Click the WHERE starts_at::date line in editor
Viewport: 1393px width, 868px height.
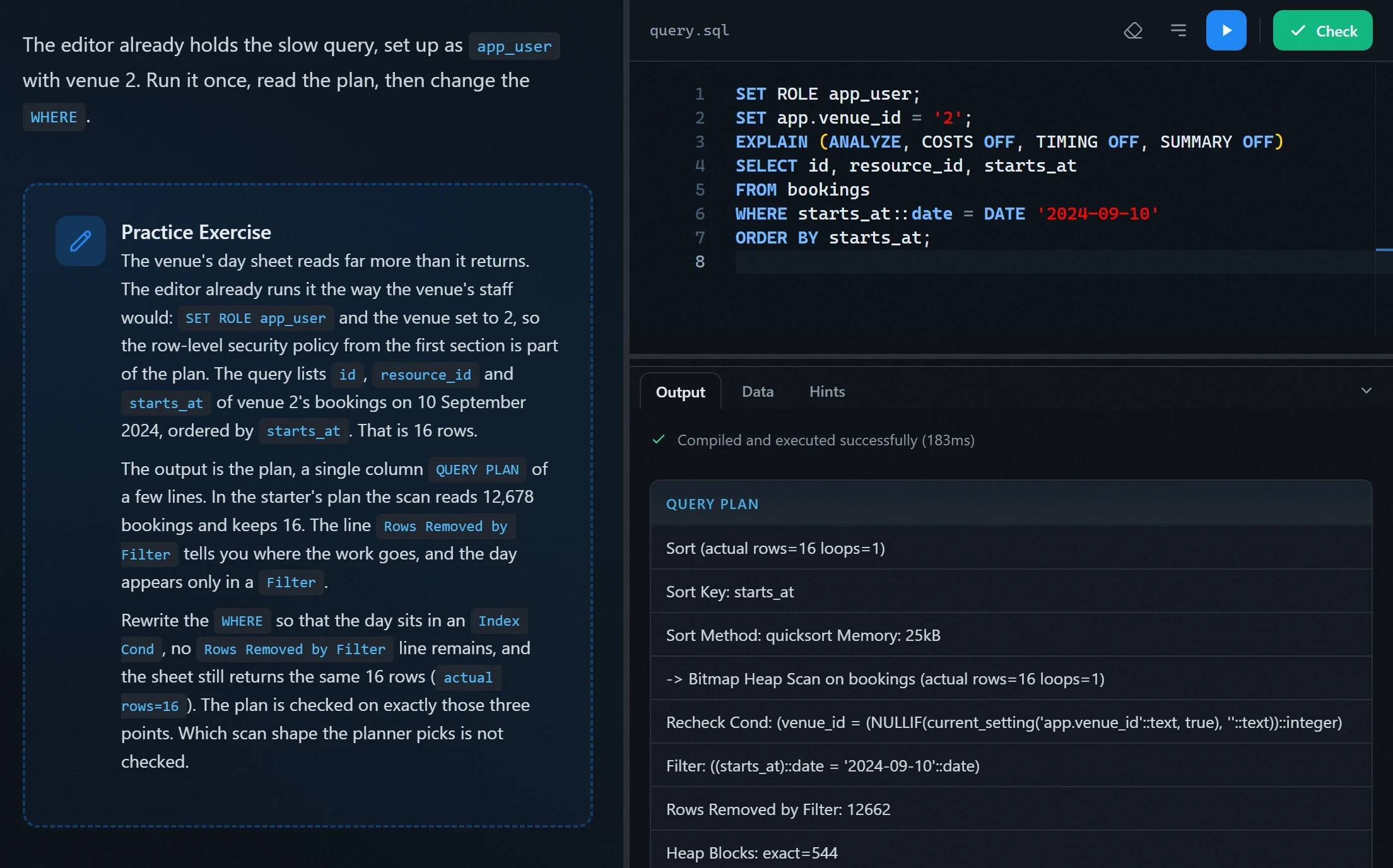tap(947, 214)
